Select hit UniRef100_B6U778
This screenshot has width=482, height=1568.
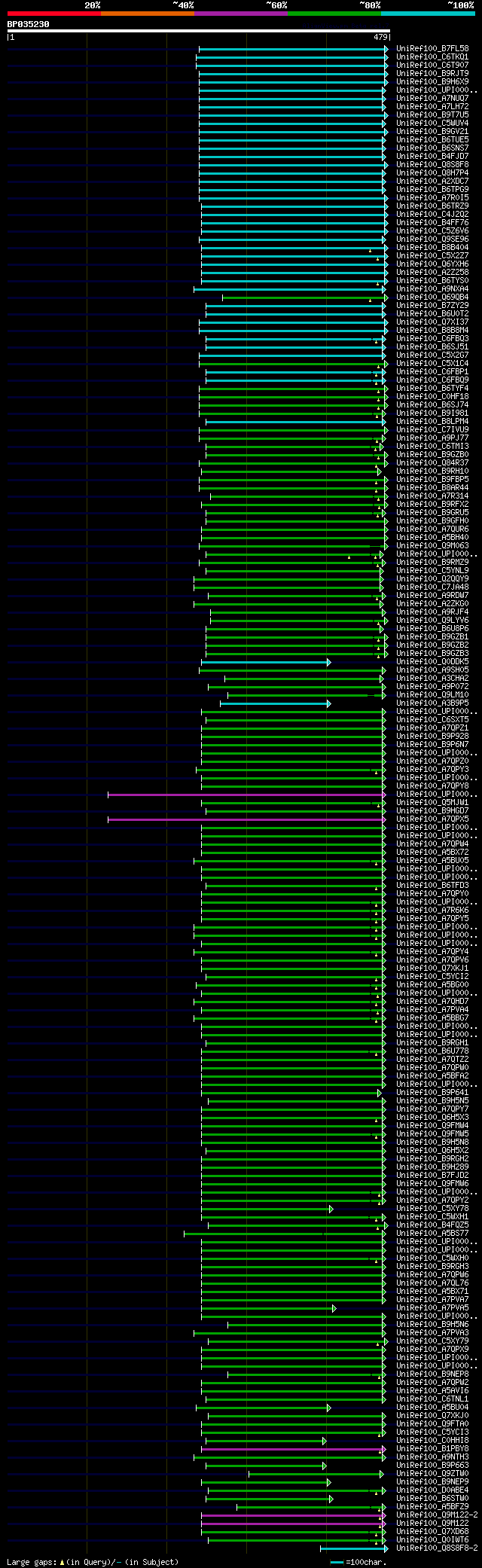[x=432, y=1051]
